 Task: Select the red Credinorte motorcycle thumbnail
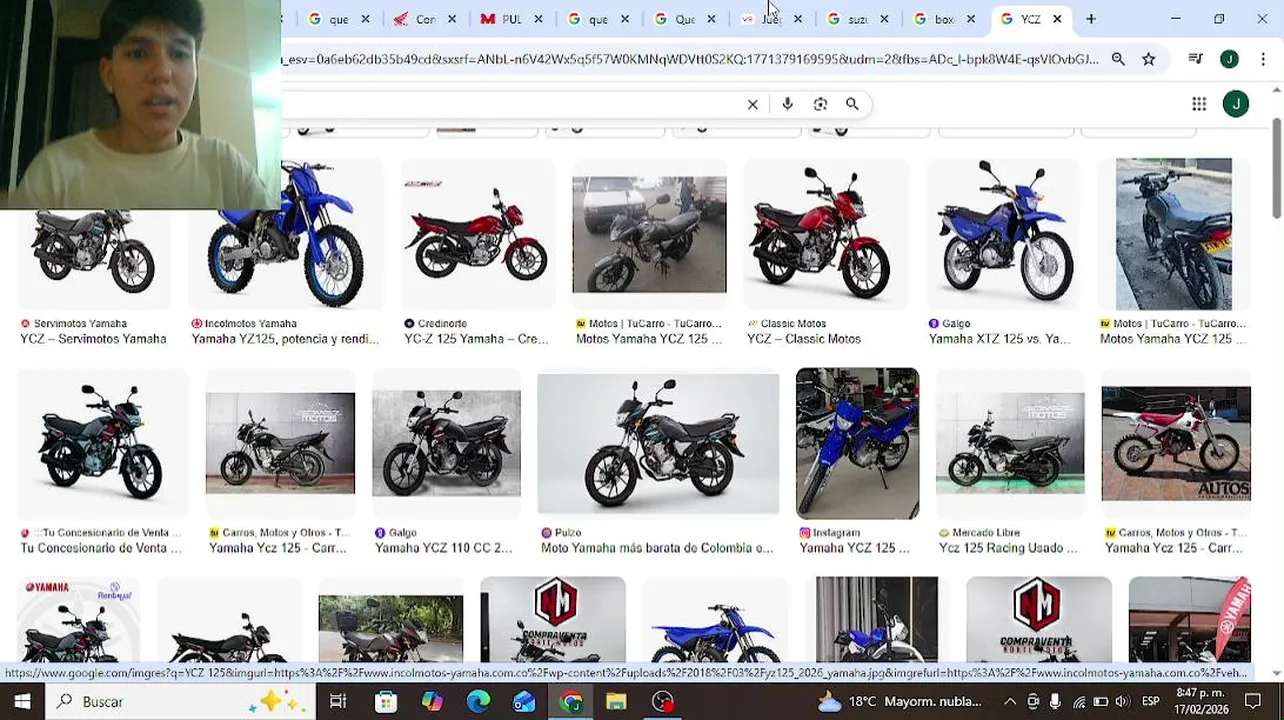tap(476, 235)
